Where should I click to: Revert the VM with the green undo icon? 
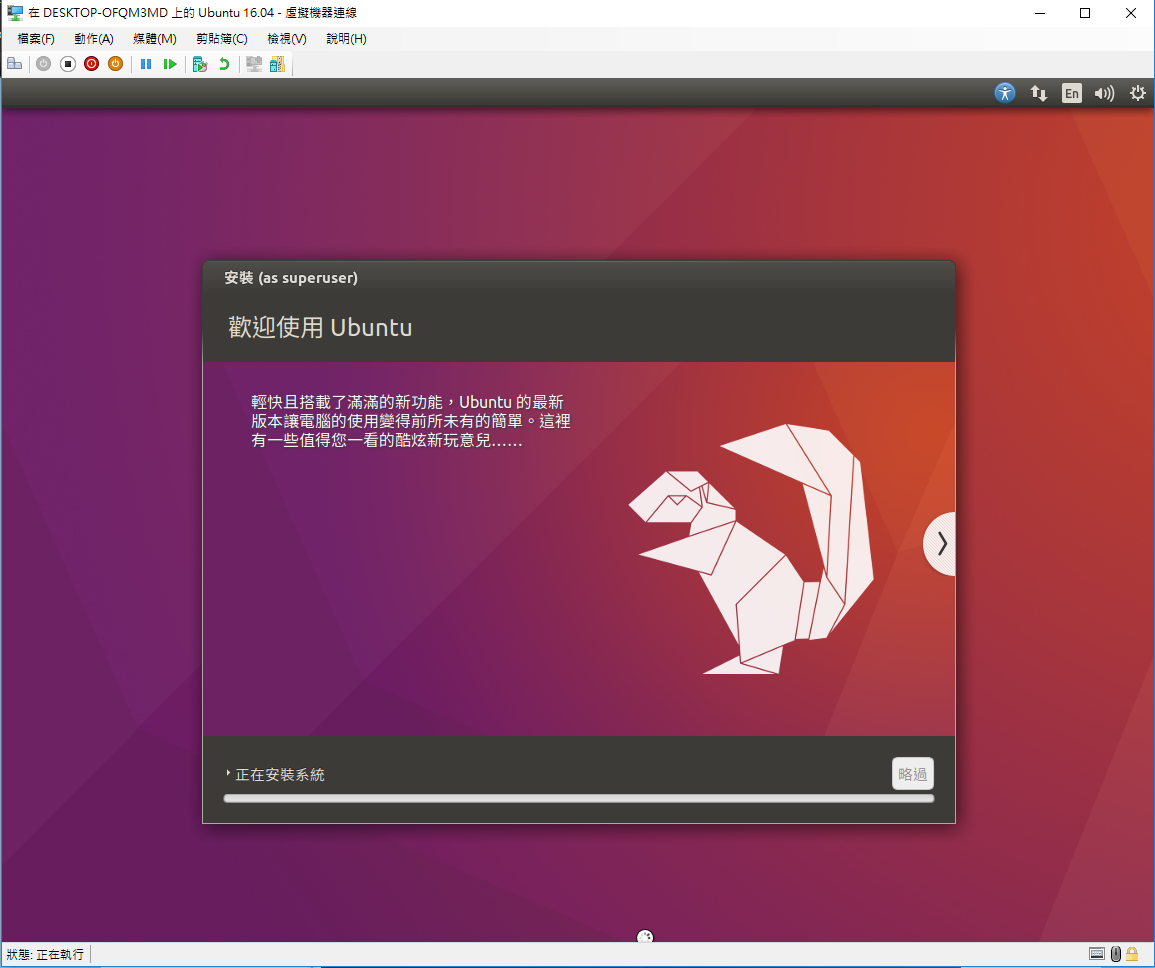click(x=224, y=63)
